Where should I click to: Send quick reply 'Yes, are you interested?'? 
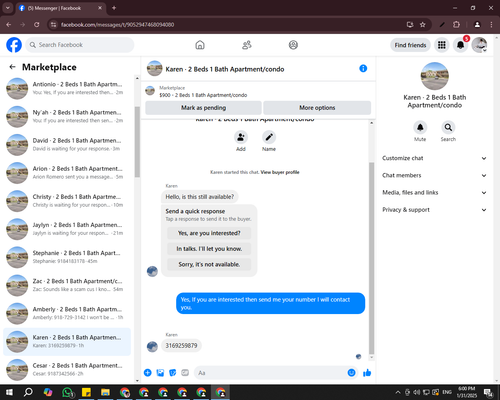(x=209, y=233)
